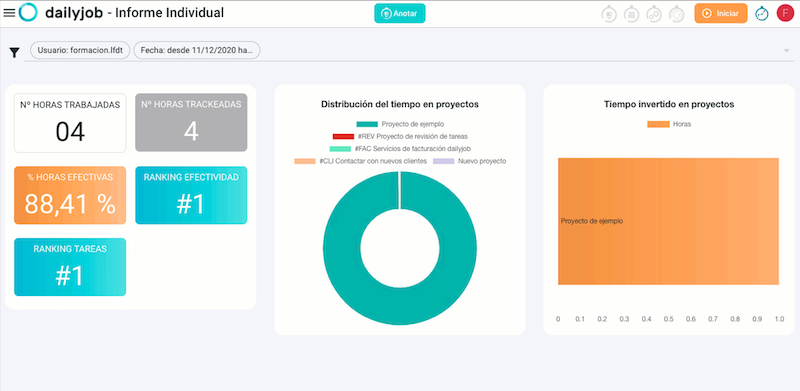This screenshot has width=800, height=391.
Task: Click the orange Proyecto de ejemplo bar
Action: click(x=668, y=221)
